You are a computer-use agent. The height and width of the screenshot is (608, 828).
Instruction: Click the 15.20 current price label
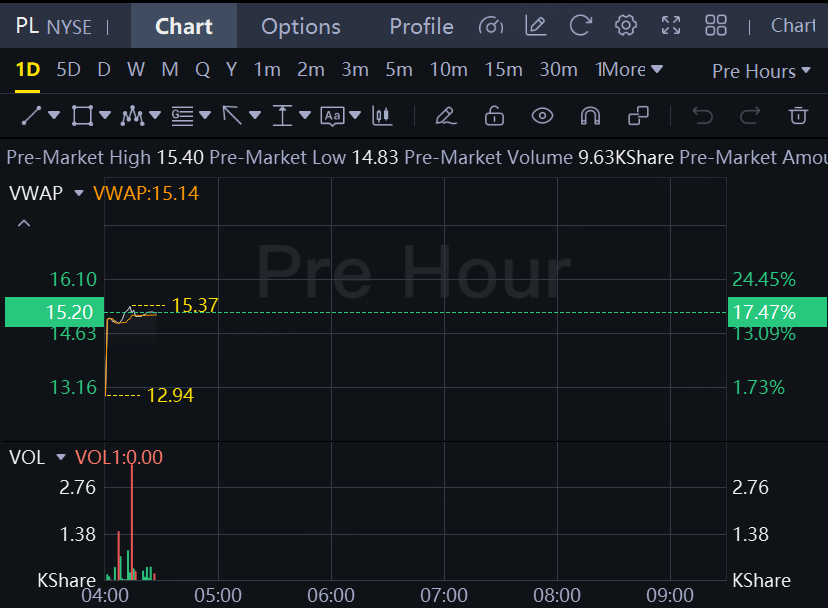point(54,312)
